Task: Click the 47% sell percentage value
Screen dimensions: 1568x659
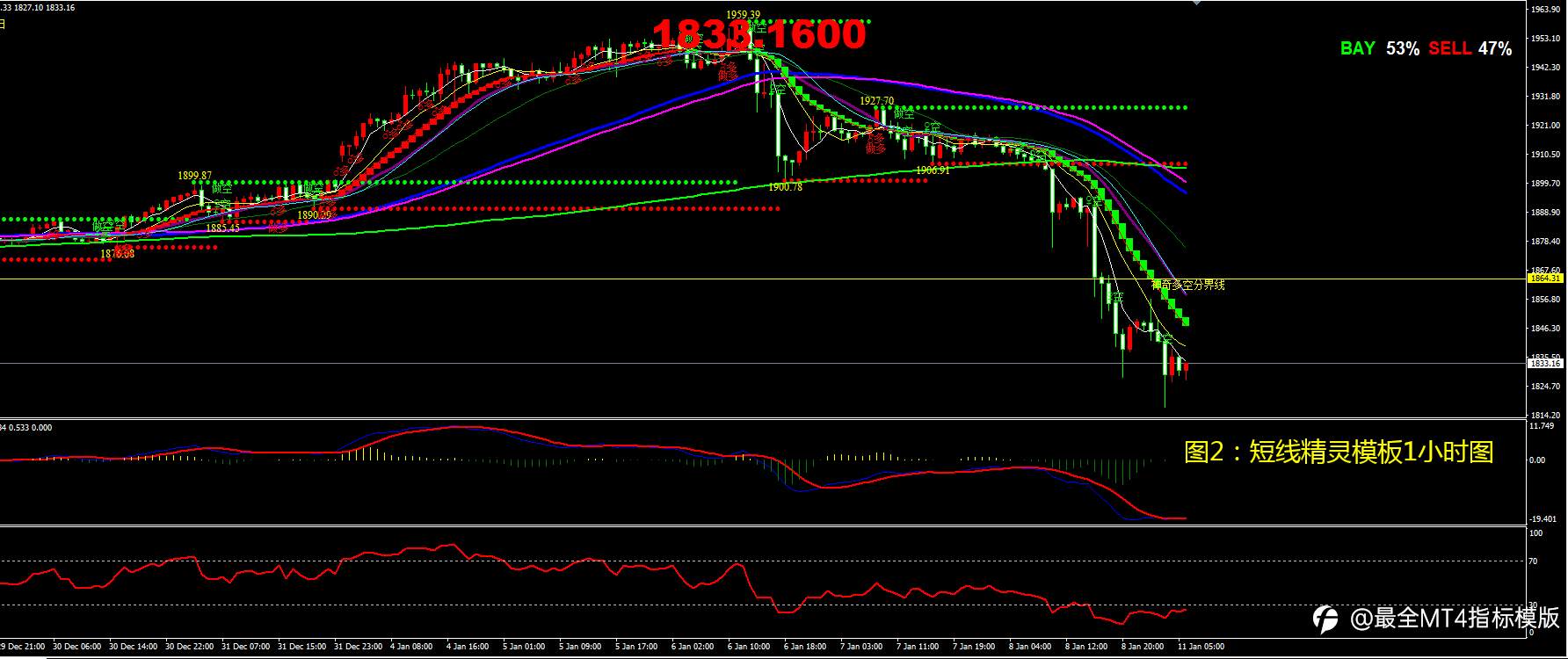Action: tap(1495, 48)
